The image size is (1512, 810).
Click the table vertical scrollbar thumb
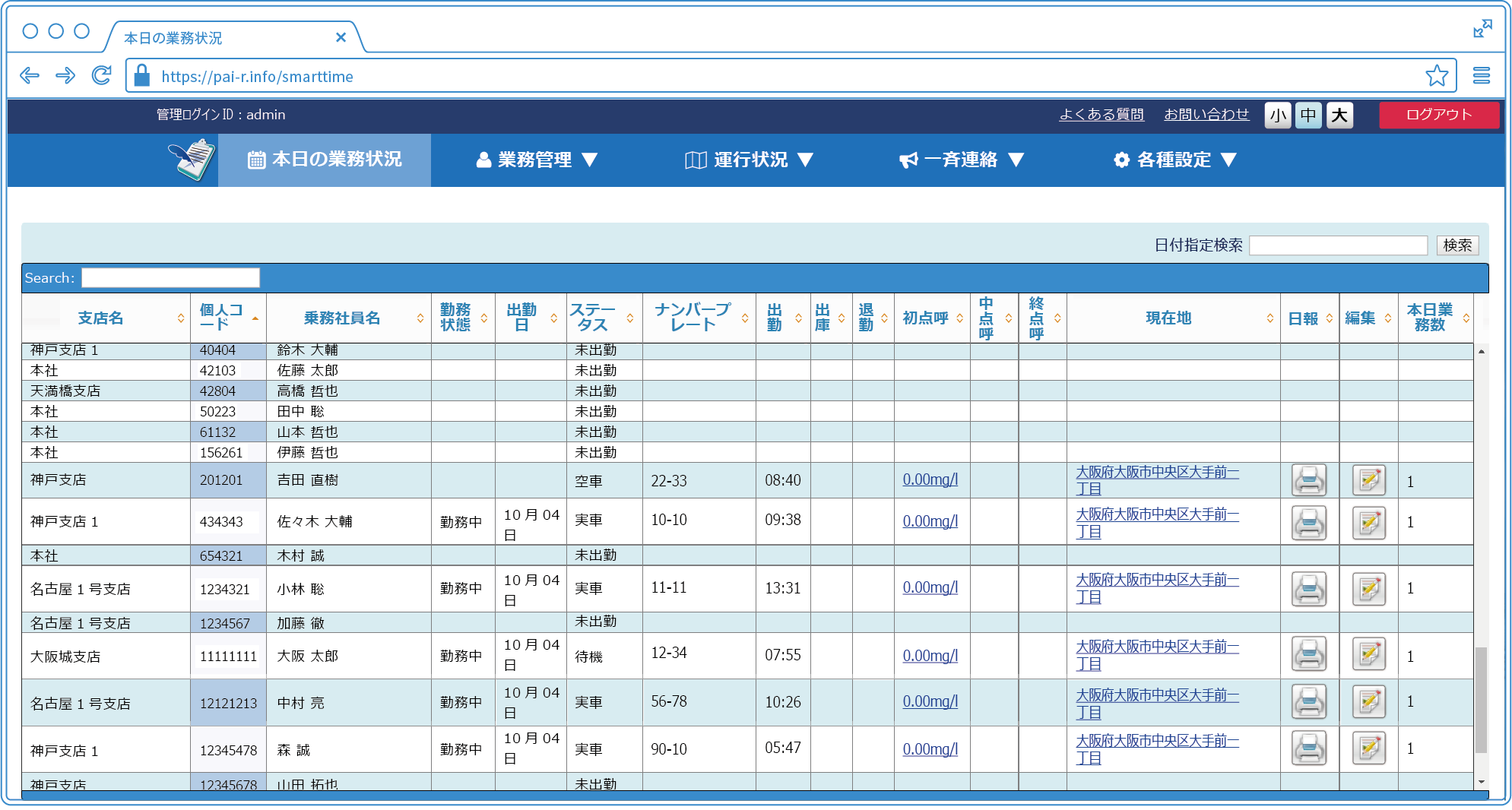tap(1481, 699)
